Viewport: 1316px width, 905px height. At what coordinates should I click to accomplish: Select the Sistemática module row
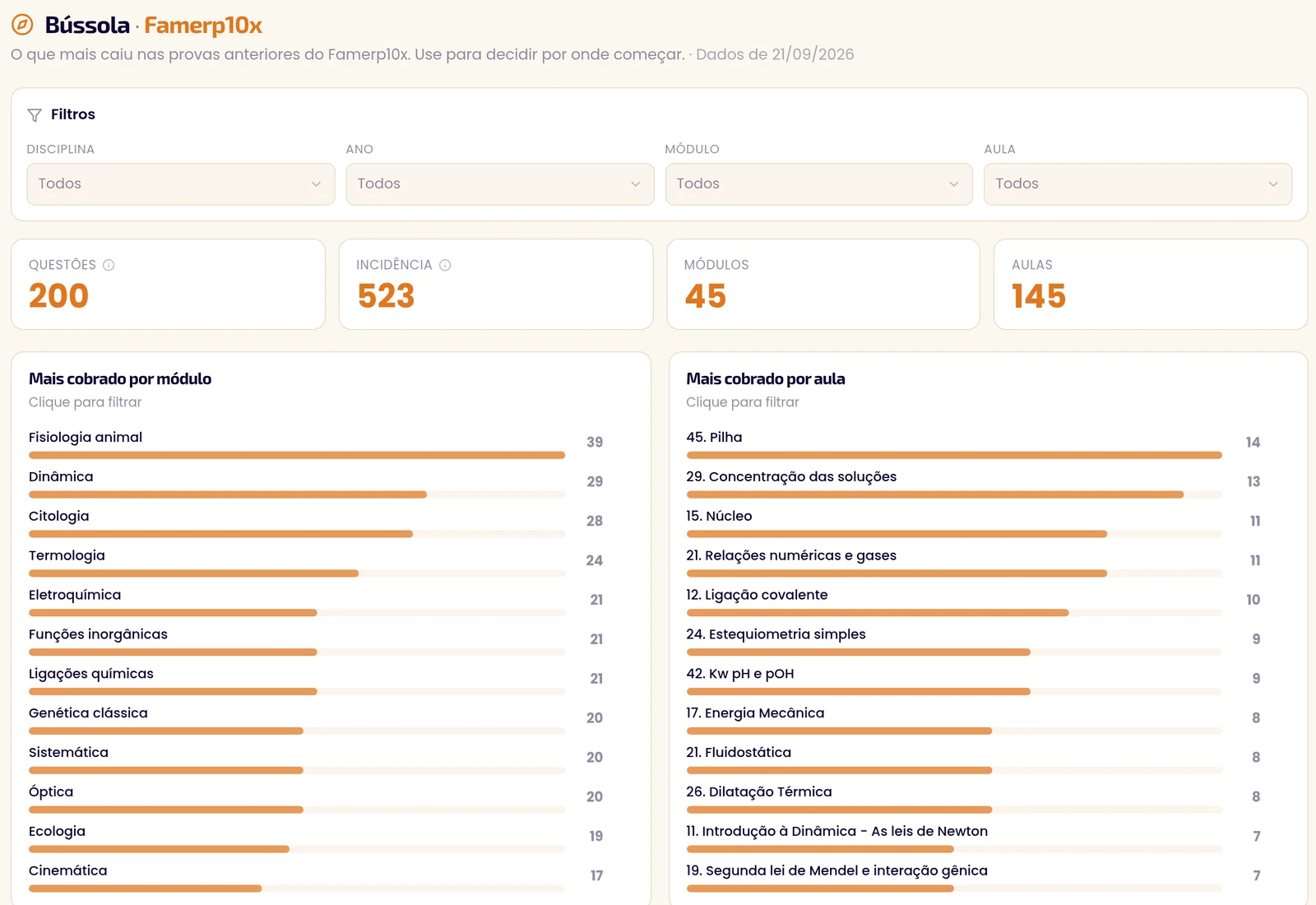316,759
